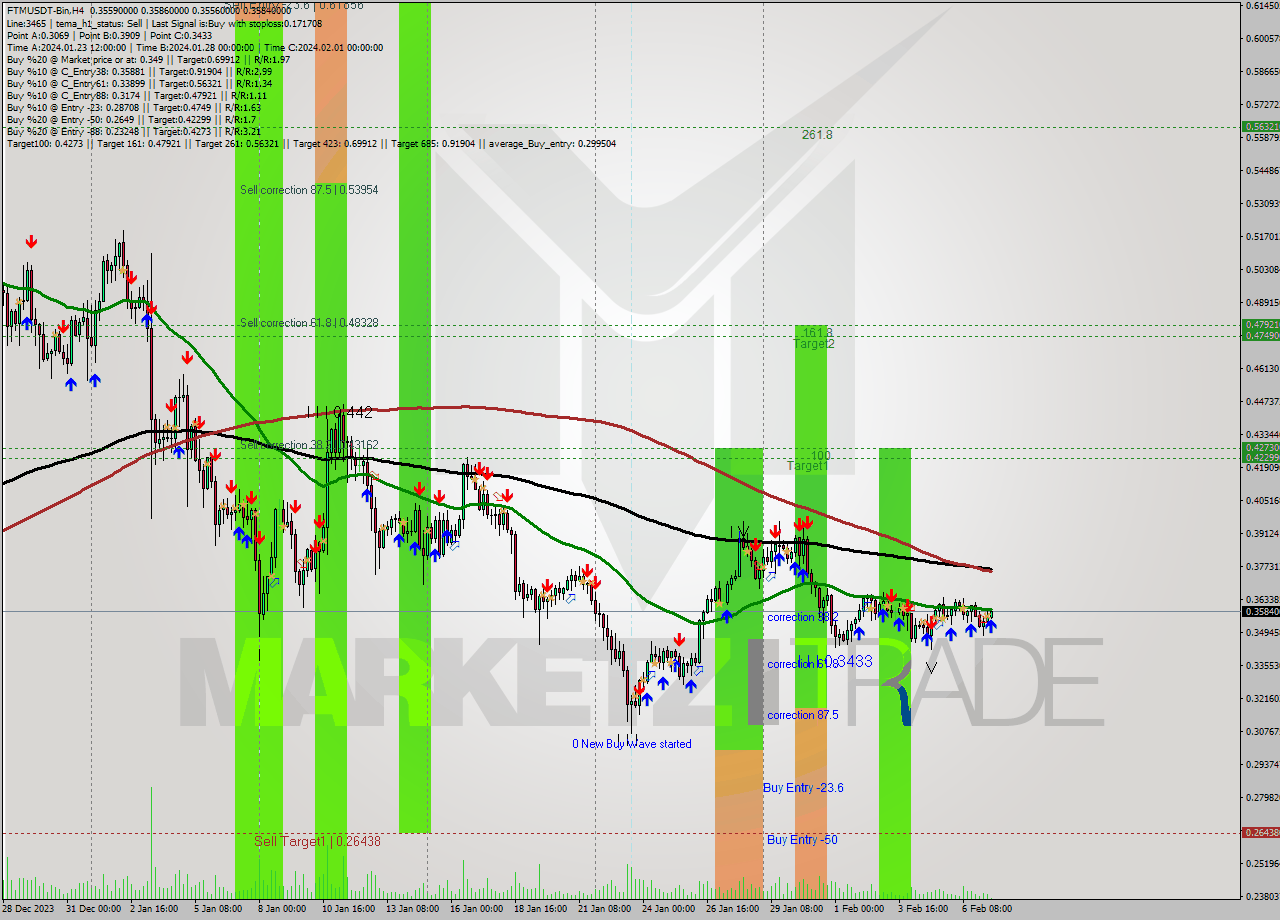
Task: Click the 0.40516 price axis value
Action: [x=1262, y=501]
